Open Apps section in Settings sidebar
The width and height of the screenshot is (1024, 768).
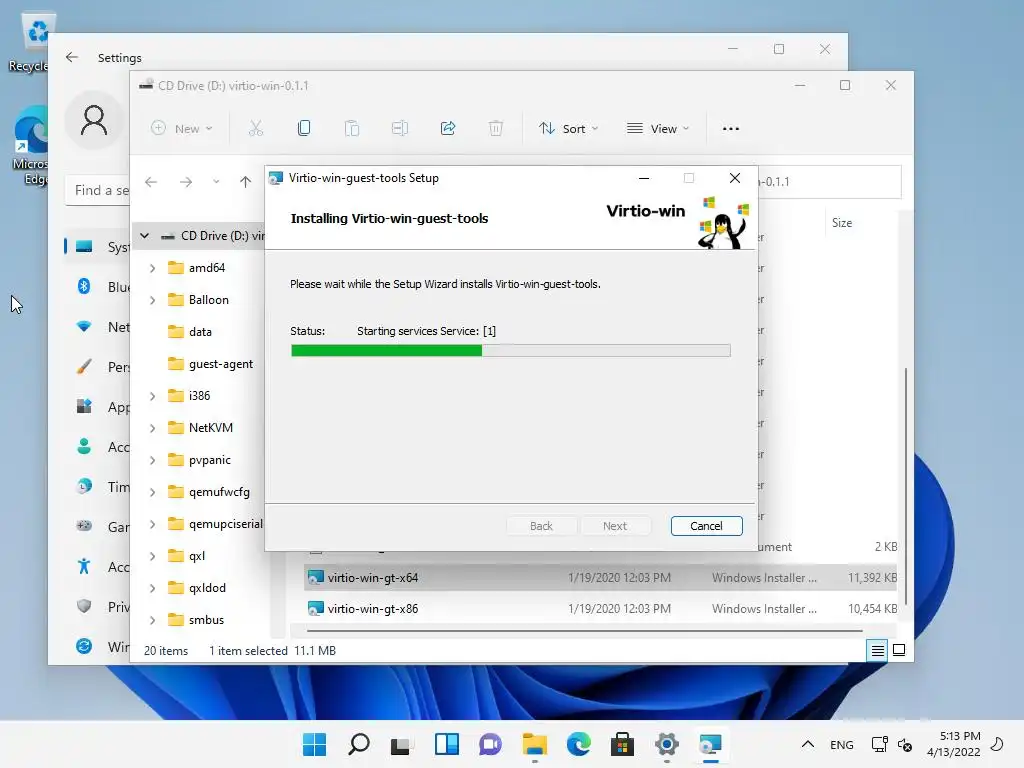(98, 407)
